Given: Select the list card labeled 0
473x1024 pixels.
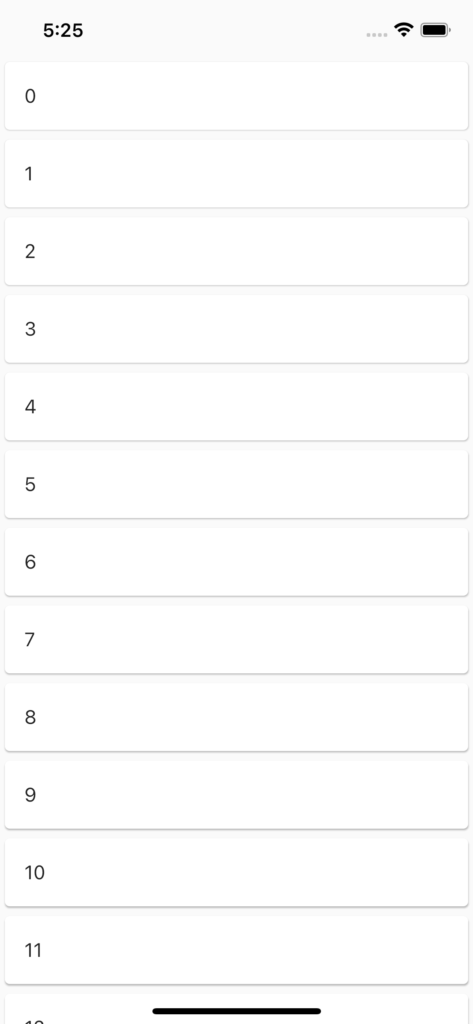Looking at the screenshot, I should [x=236, y=96].
